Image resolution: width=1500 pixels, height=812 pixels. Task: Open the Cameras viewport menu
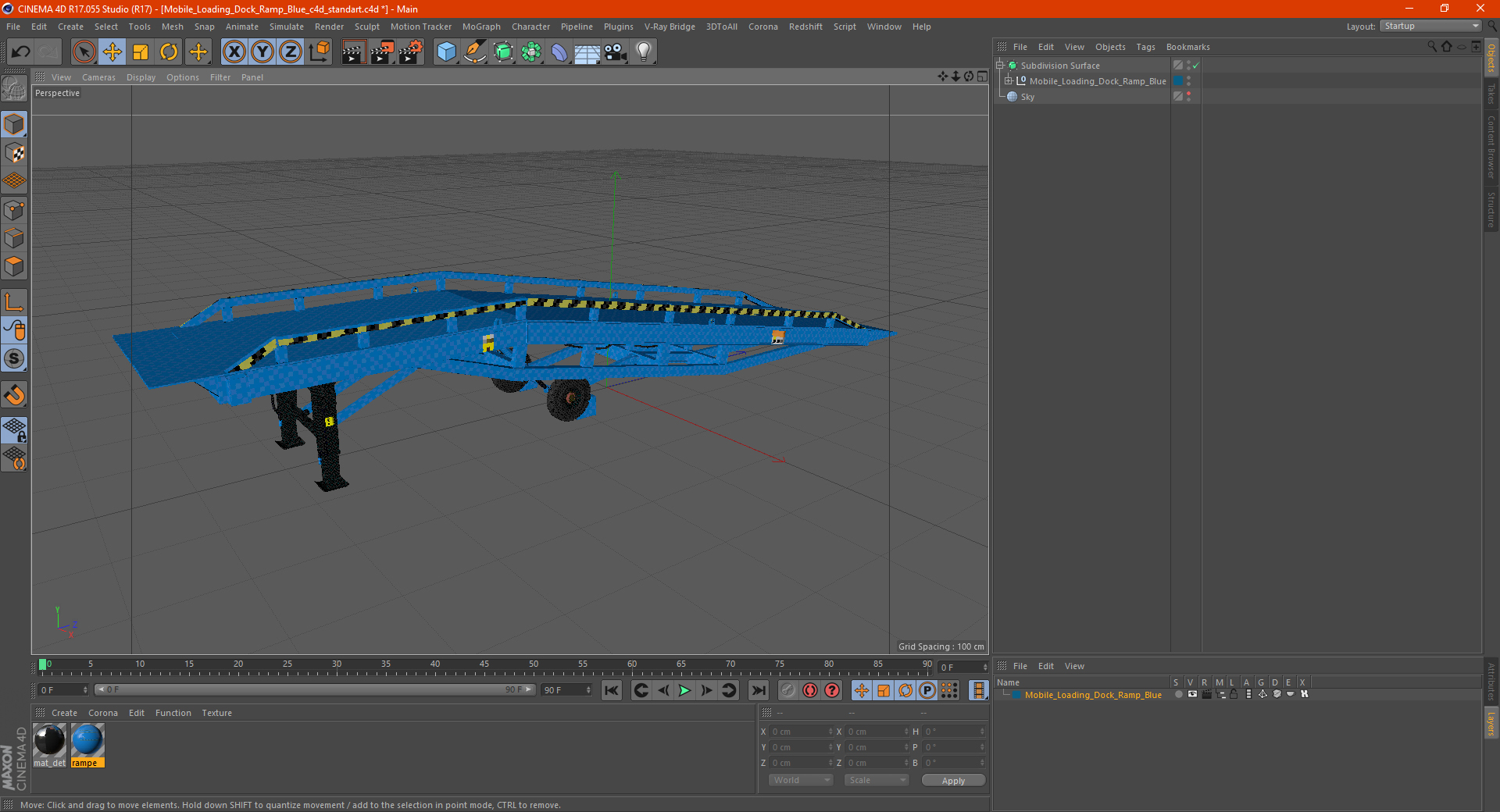pos(98,77)
